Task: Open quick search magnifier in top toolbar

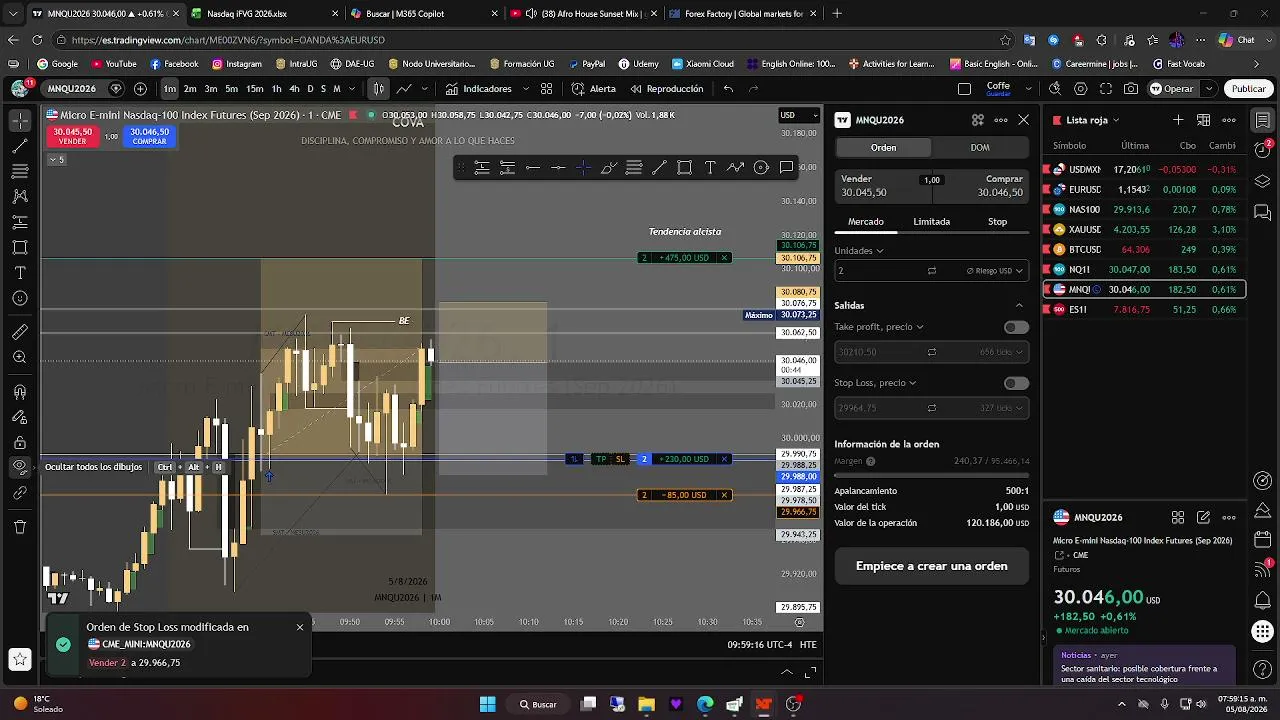Action: [1054, 89]
